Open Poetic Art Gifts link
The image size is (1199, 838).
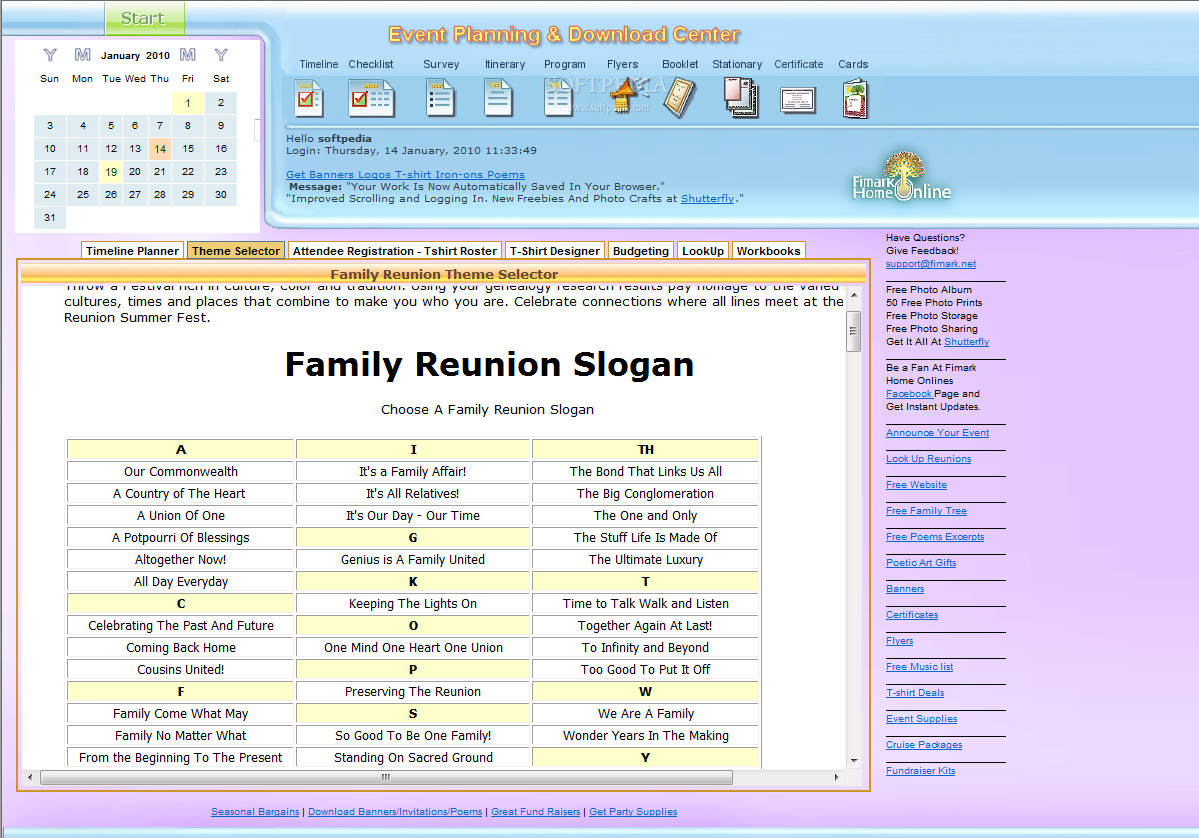(x=921, y=563)
